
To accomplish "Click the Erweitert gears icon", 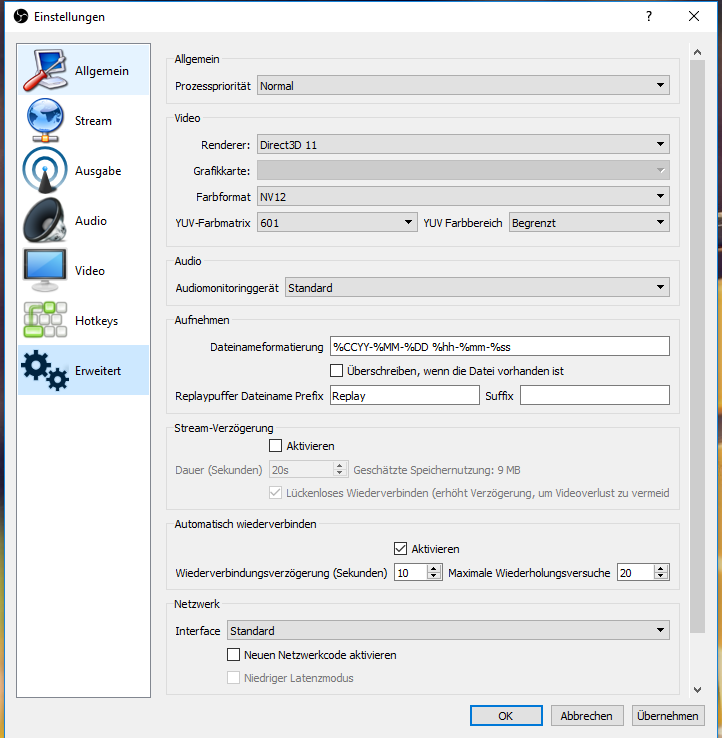I will click(44, 370).
